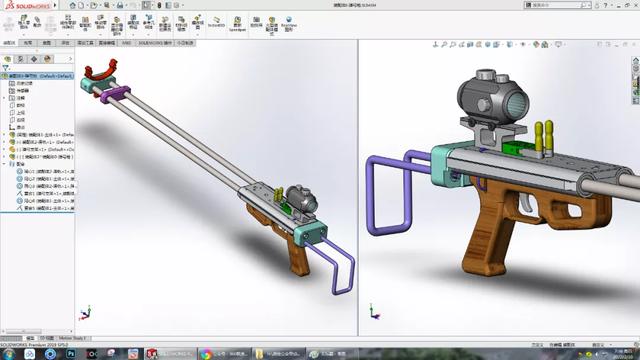The image size is (640, 360).
Task: Toggle the view settings monitor icon in heads-up bar
Action: (558, 44)
